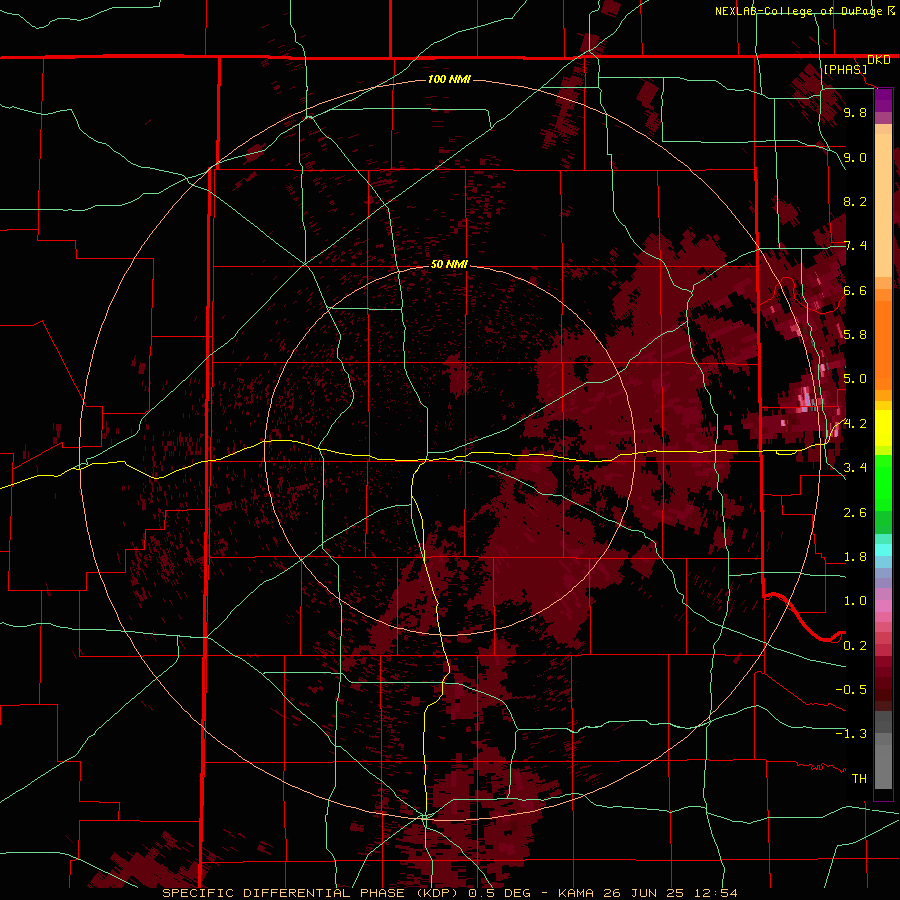Select the bright green segment of the colorbar
Viewport: 900px width, 900px height.
[883, 481]
